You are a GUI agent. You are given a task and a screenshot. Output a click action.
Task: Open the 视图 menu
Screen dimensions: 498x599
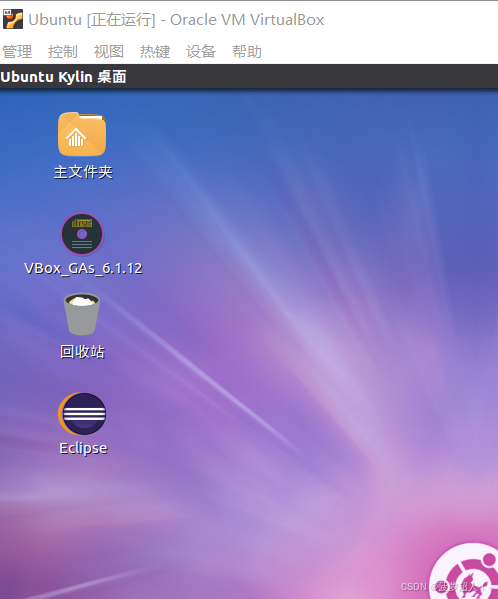click(109, 52)
